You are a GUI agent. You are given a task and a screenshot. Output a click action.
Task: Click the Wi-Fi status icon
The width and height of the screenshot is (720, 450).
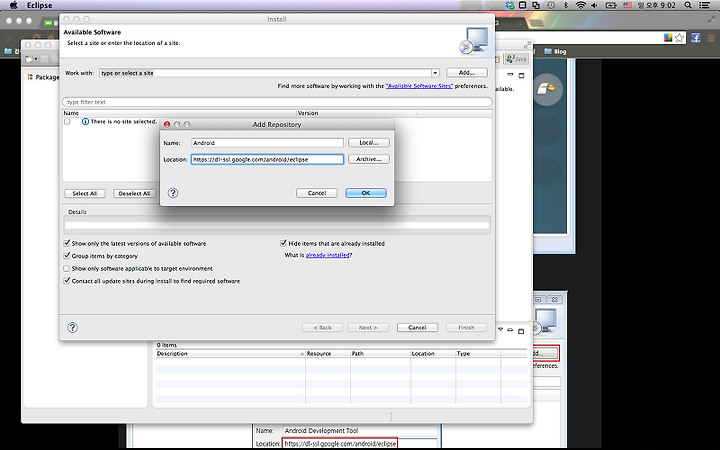(x=581, y=6)
